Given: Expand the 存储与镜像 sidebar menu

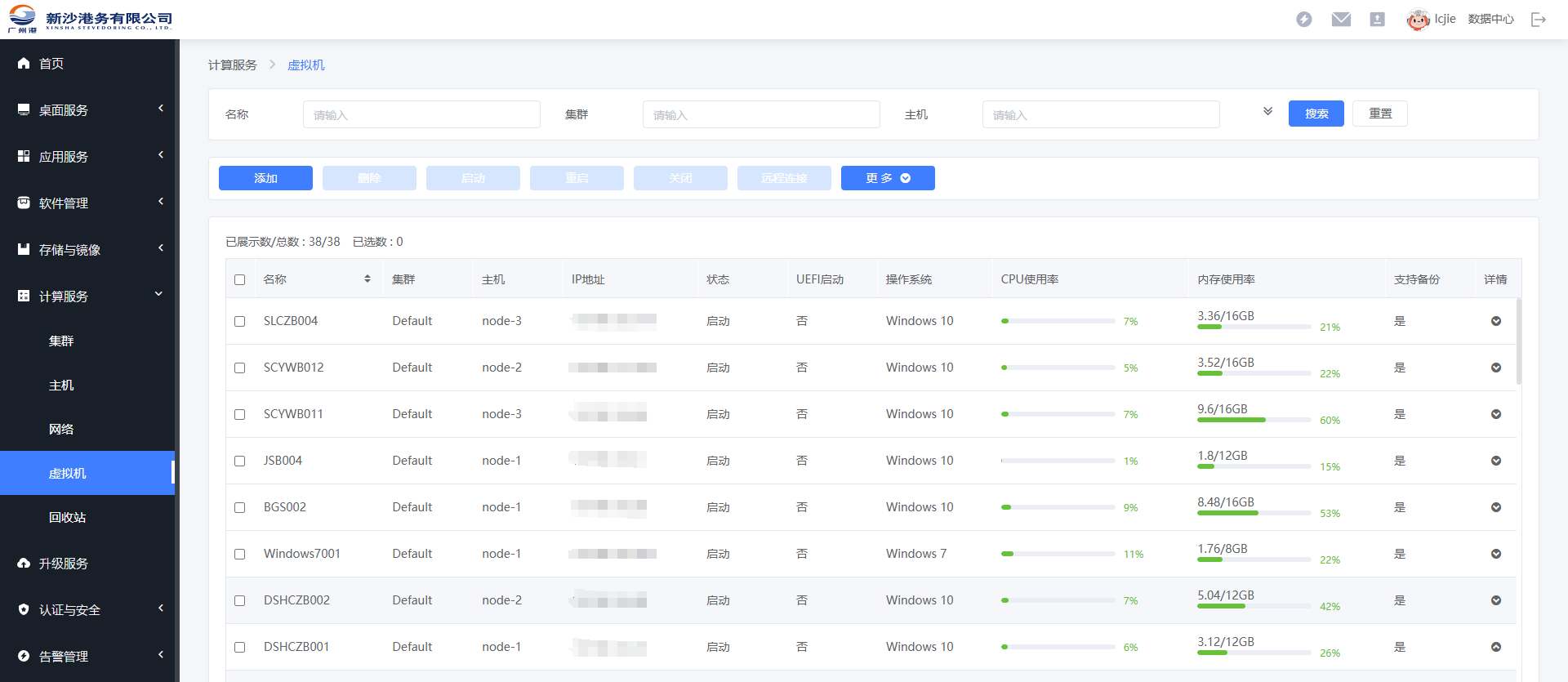Looking at the screenshot, I should pos(87,249).
